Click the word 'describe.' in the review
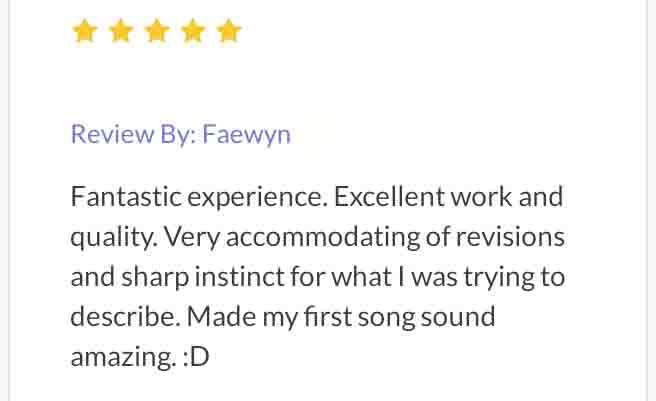 tap(126, 316)
